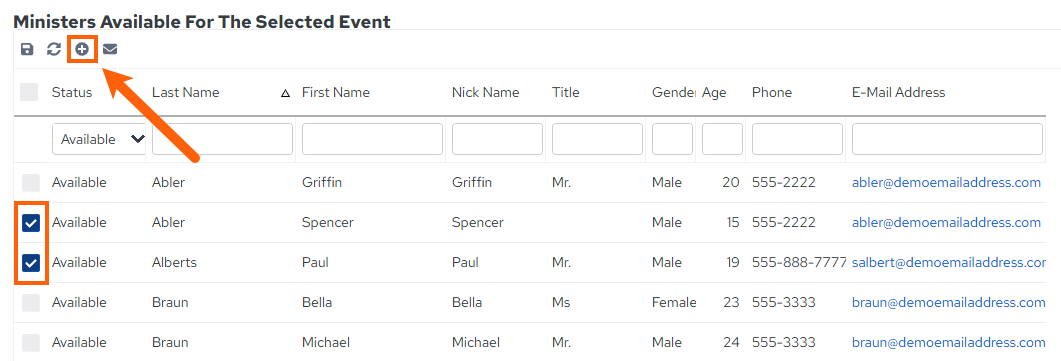Open the Status filter dropdown
Image resolution: width=1061 pixels, height=361 pixels.
tap(99, 139)
